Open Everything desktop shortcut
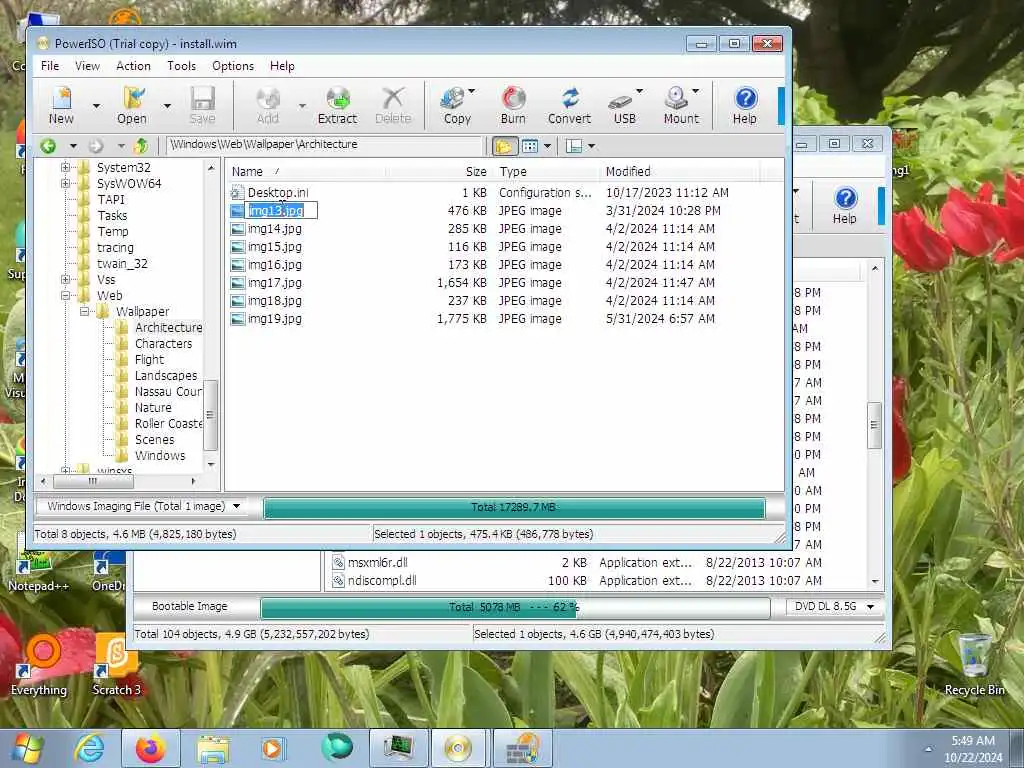 point(39,665)
